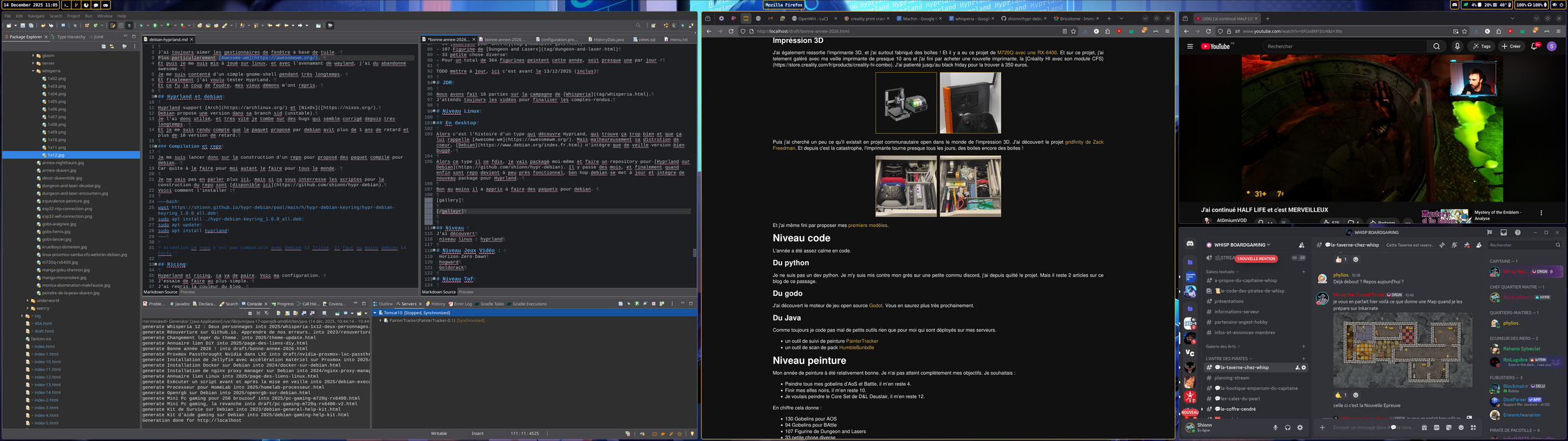Open planning-stream channel in Discord
Viewport: 1568px width, 441px height.
point(1232,378)
